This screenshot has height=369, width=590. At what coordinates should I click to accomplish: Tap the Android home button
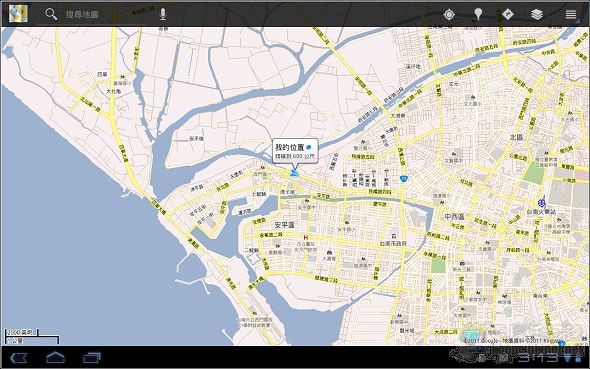(55, 357)
